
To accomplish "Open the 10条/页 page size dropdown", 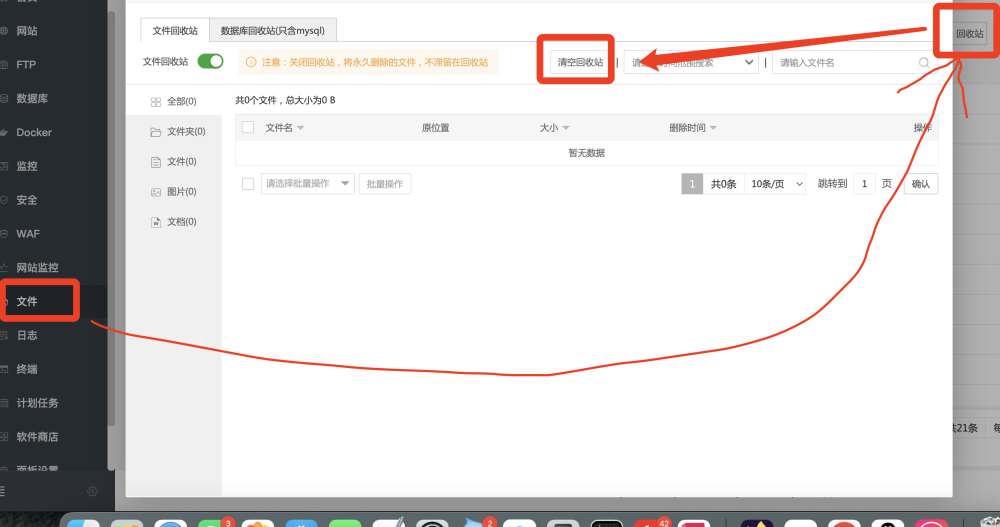I will tap(776, 184).
